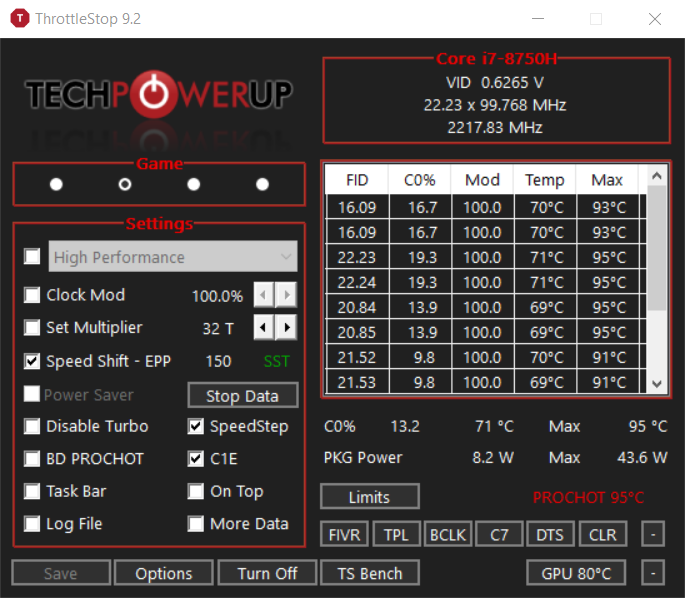685x598 pixels.
Task: Click the minus button beside CLR
Action: [653, 534]
